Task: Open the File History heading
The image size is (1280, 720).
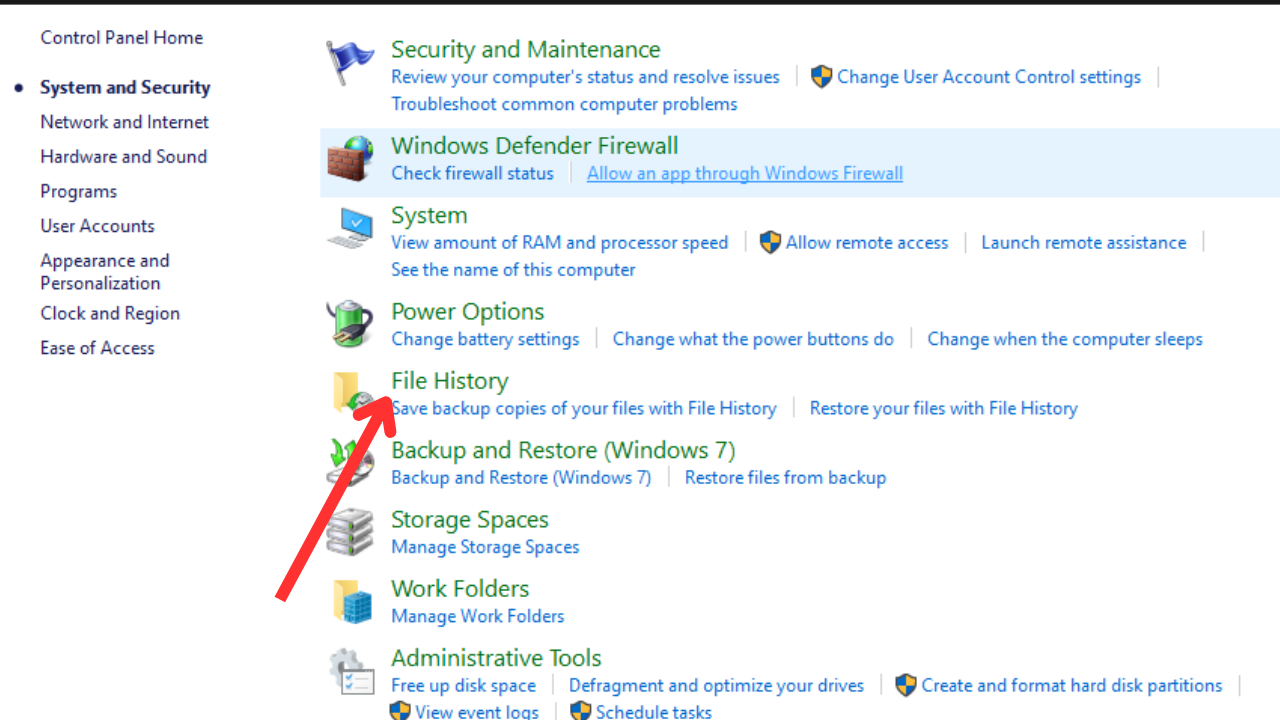Action: (x=450, y=381)
